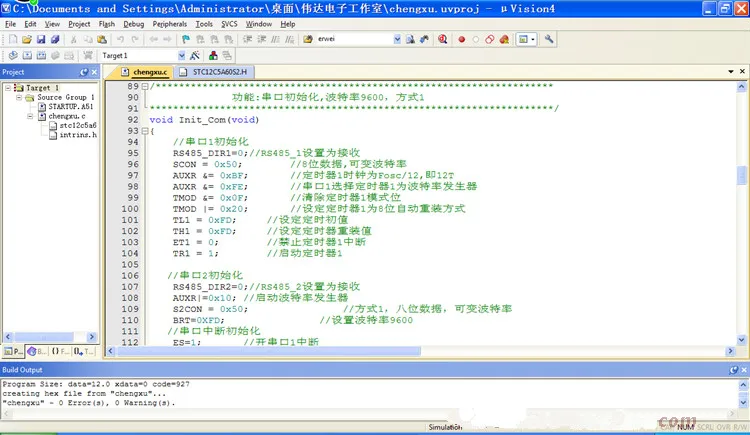The image size is (750, 435).
Task: Open the View menu
Action: point(52,24)
